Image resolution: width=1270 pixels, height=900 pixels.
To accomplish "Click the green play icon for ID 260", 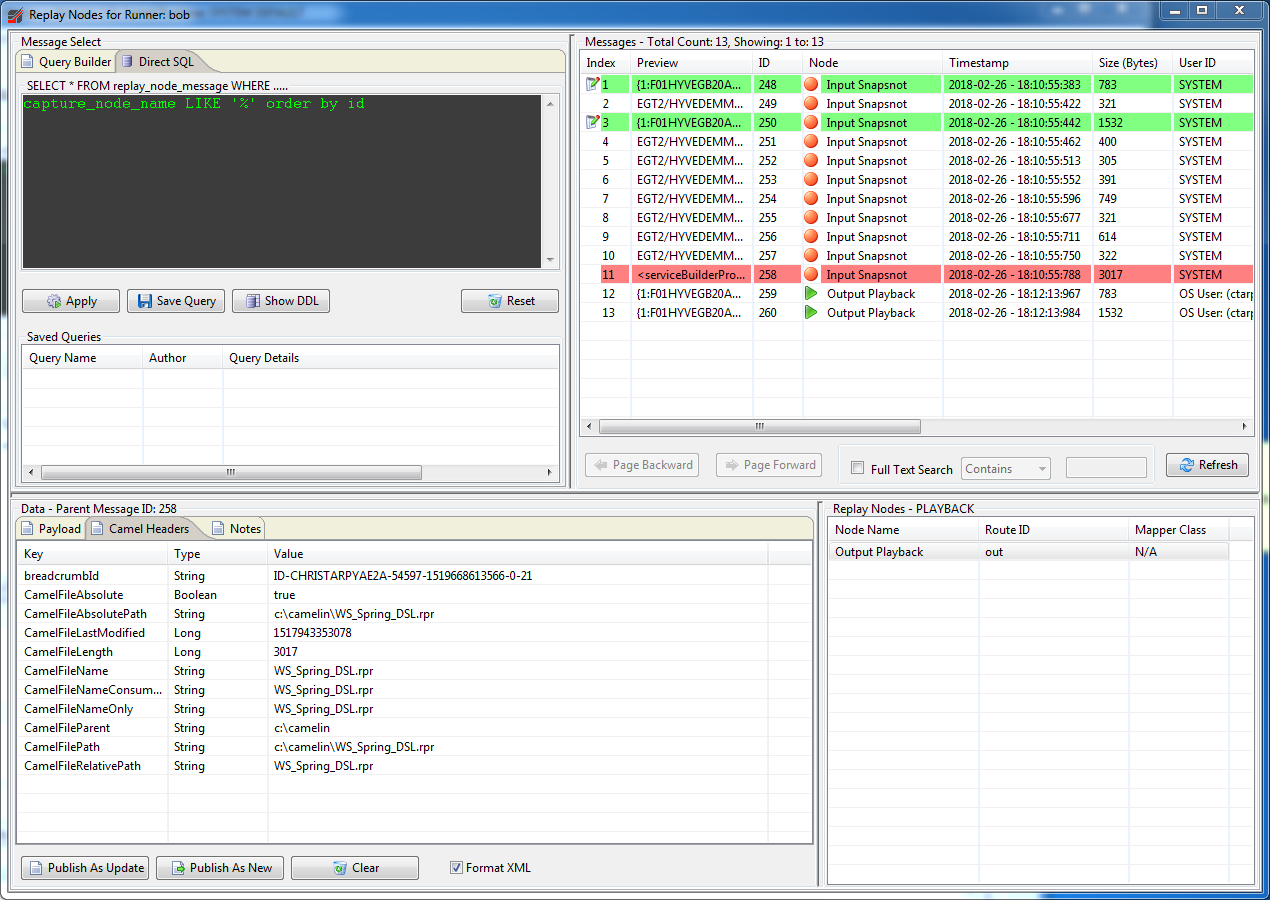I will (811, 313).
